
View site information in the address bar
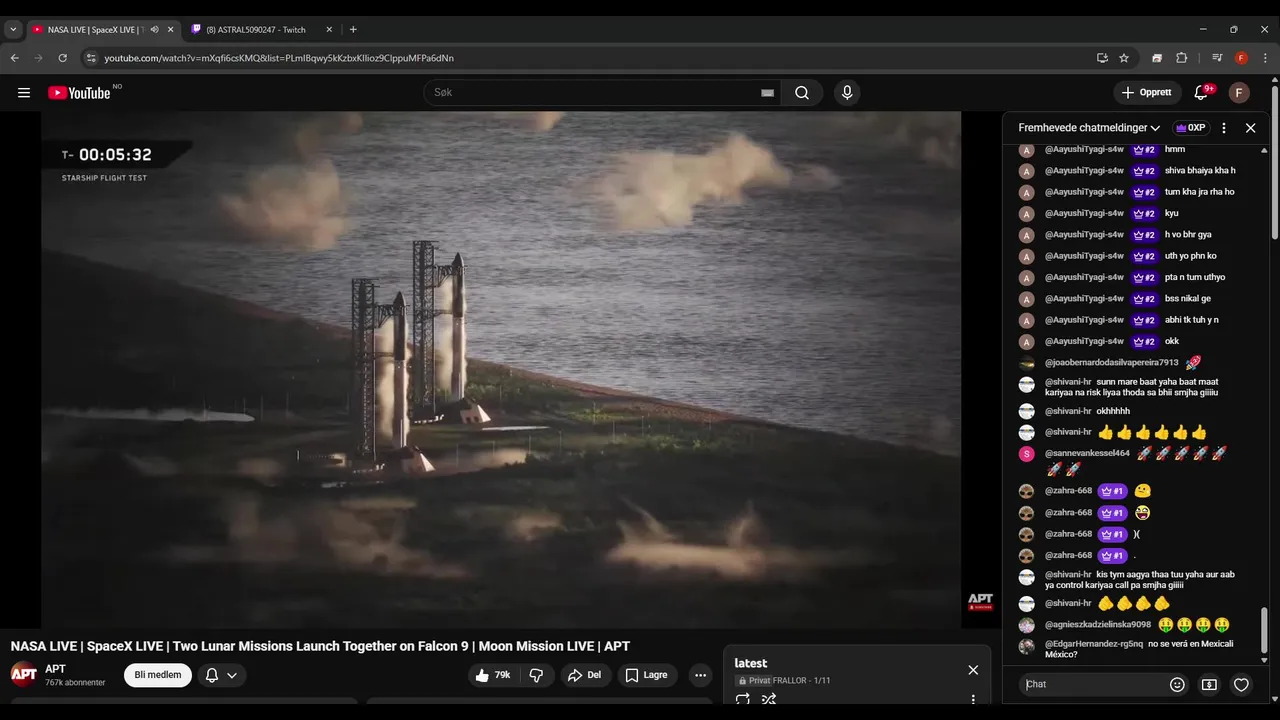(91, 58)
